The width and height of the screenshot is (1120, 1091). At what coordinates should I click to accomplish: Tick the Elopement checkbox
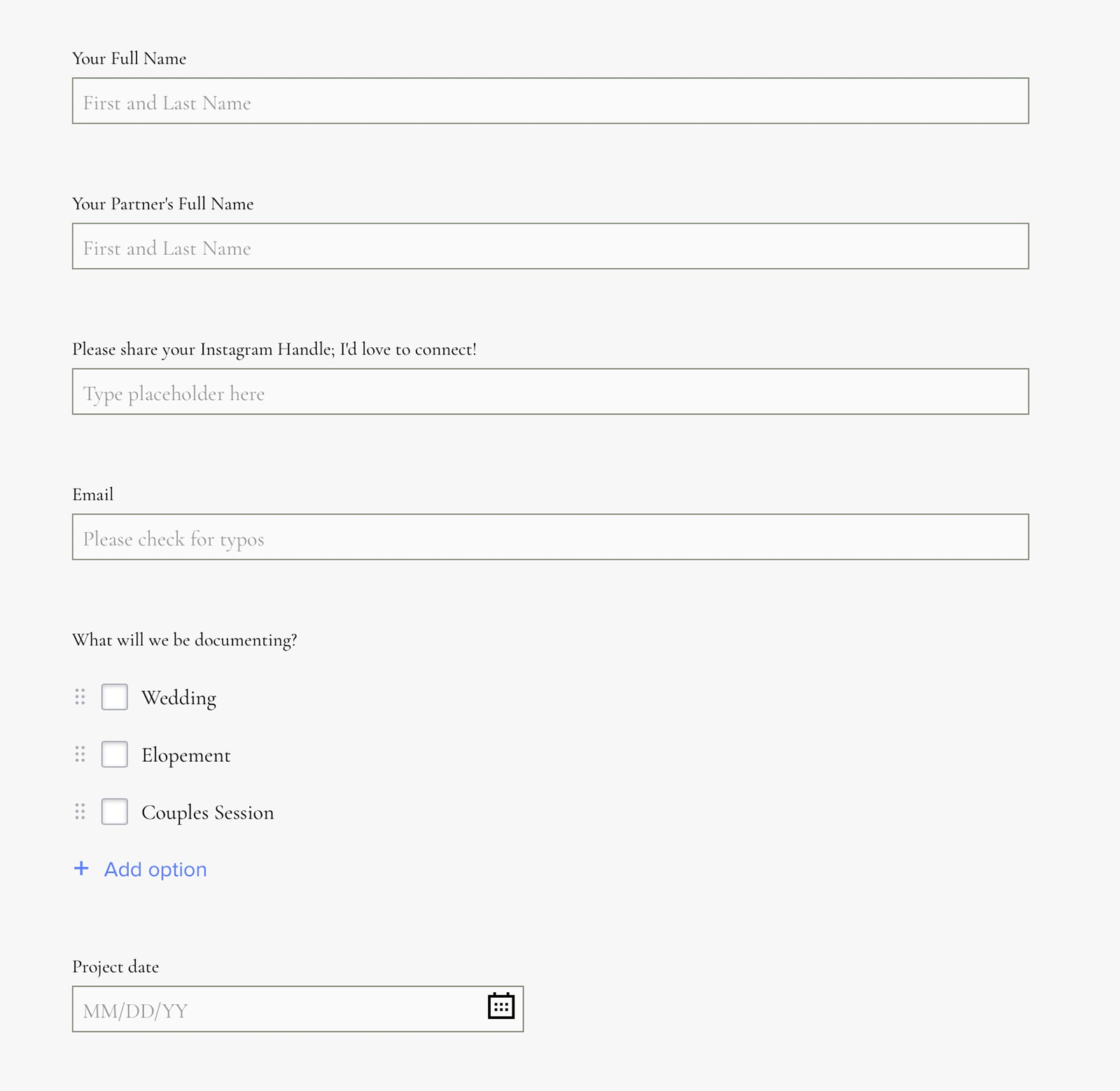tap(114, 754)
